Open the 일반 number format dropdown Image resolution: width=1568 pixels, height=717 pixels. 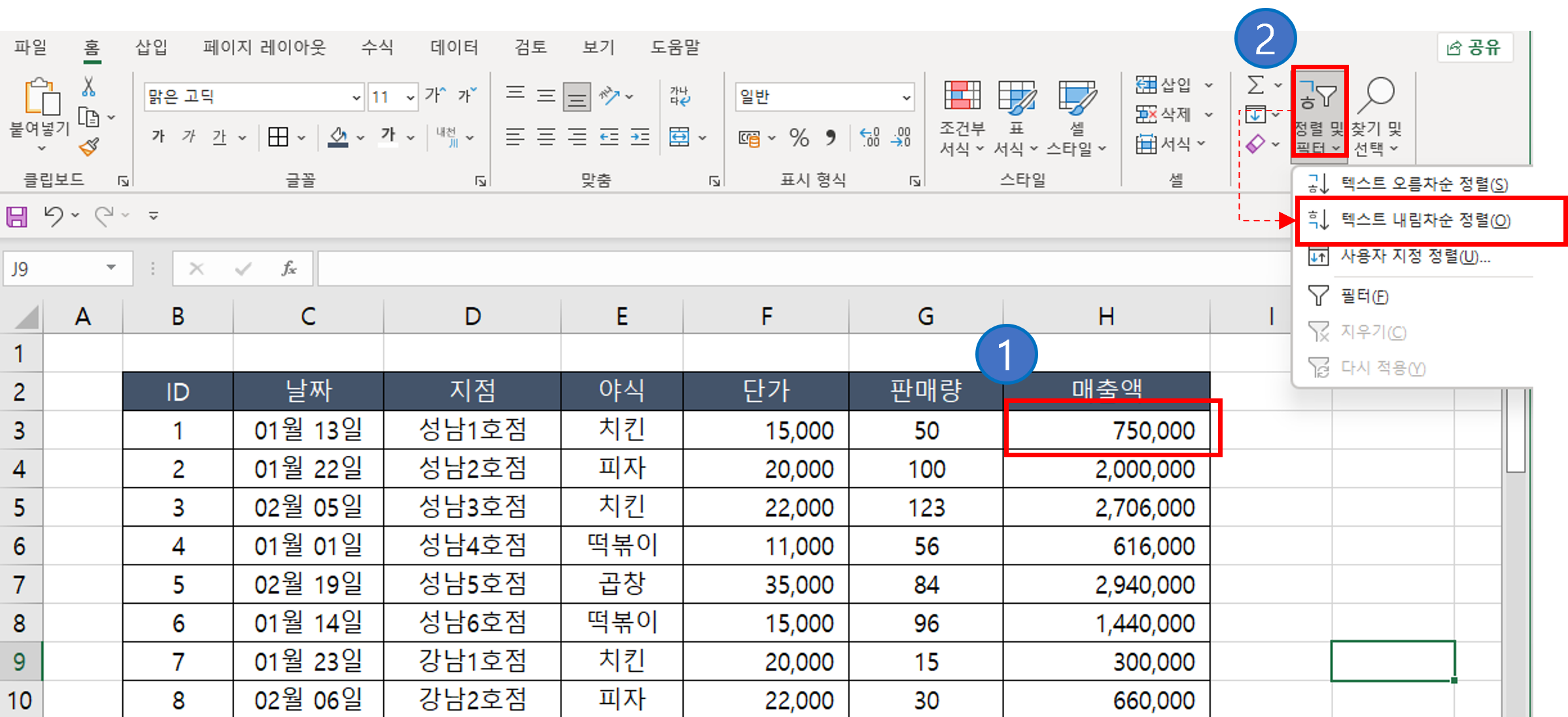906,96
